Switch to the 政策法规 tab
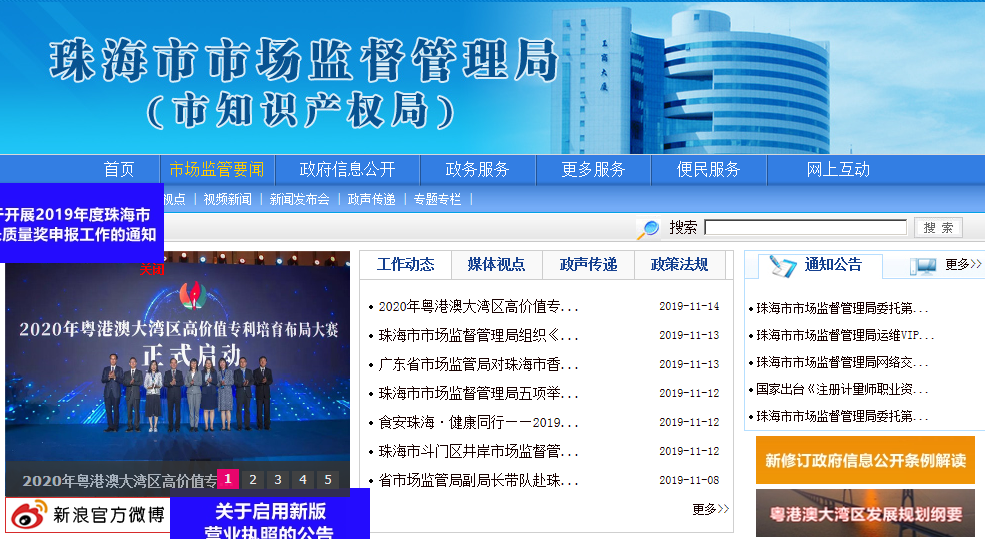985x539 pixels. [680, 264]
